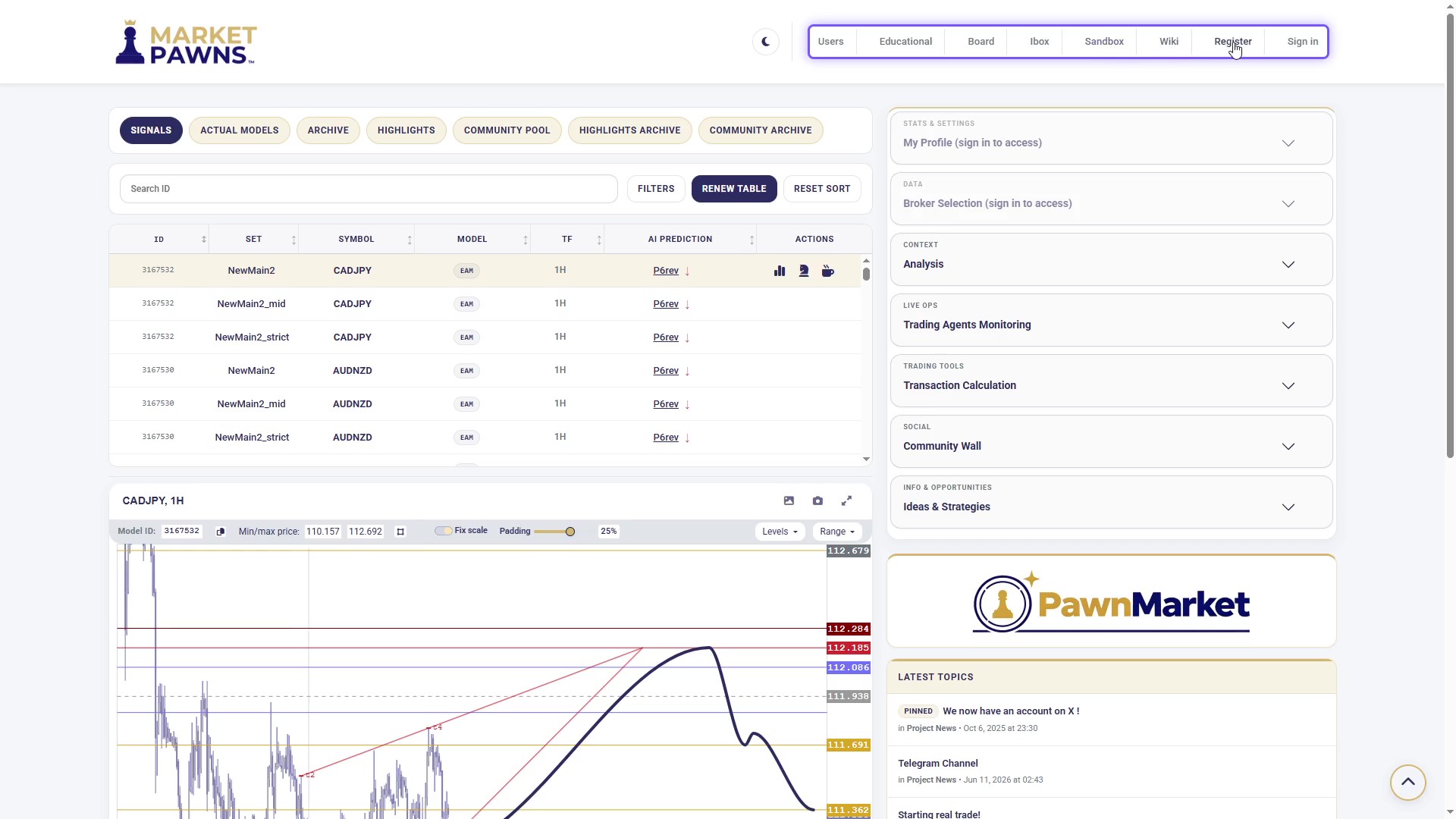The image size is (1456, 819).
Task: Click the PawnMarket banner
Action: coord(1111,603)
